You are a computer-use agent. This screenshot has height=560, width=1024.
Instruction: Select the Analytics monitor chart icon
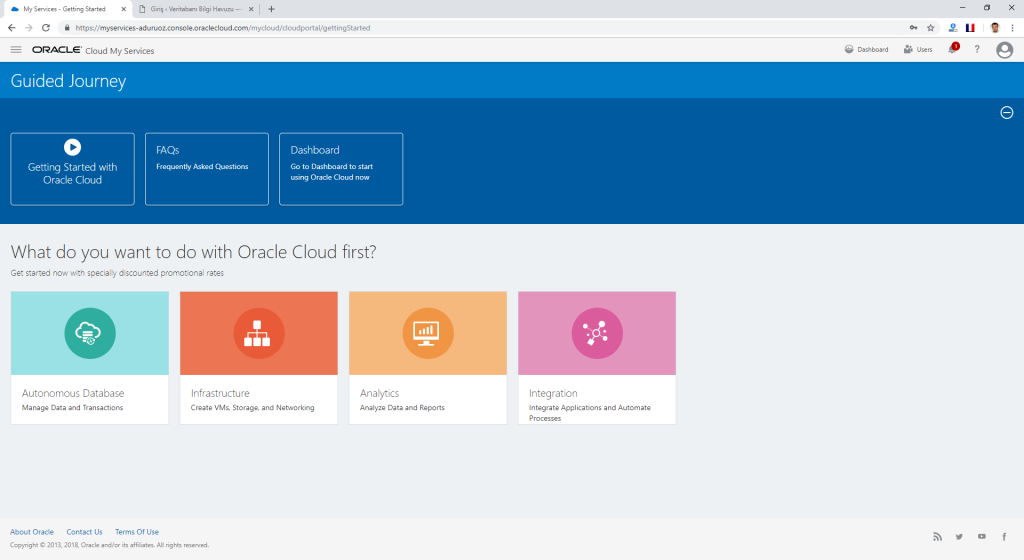(428, 334)
